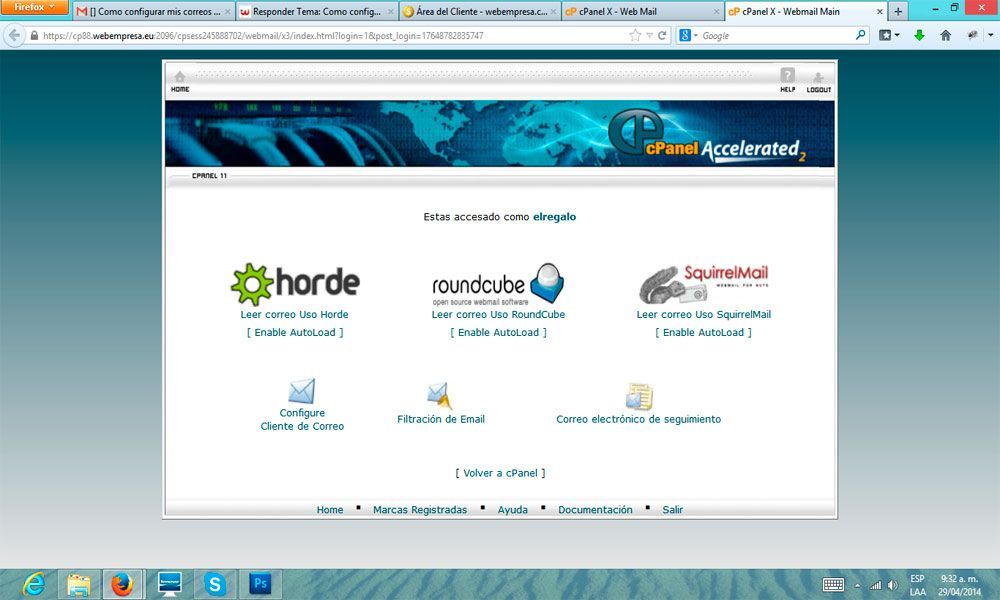Click the 'elregalo' username link
The width and height of the screenshot is (1000, 600).
(554, 217)
